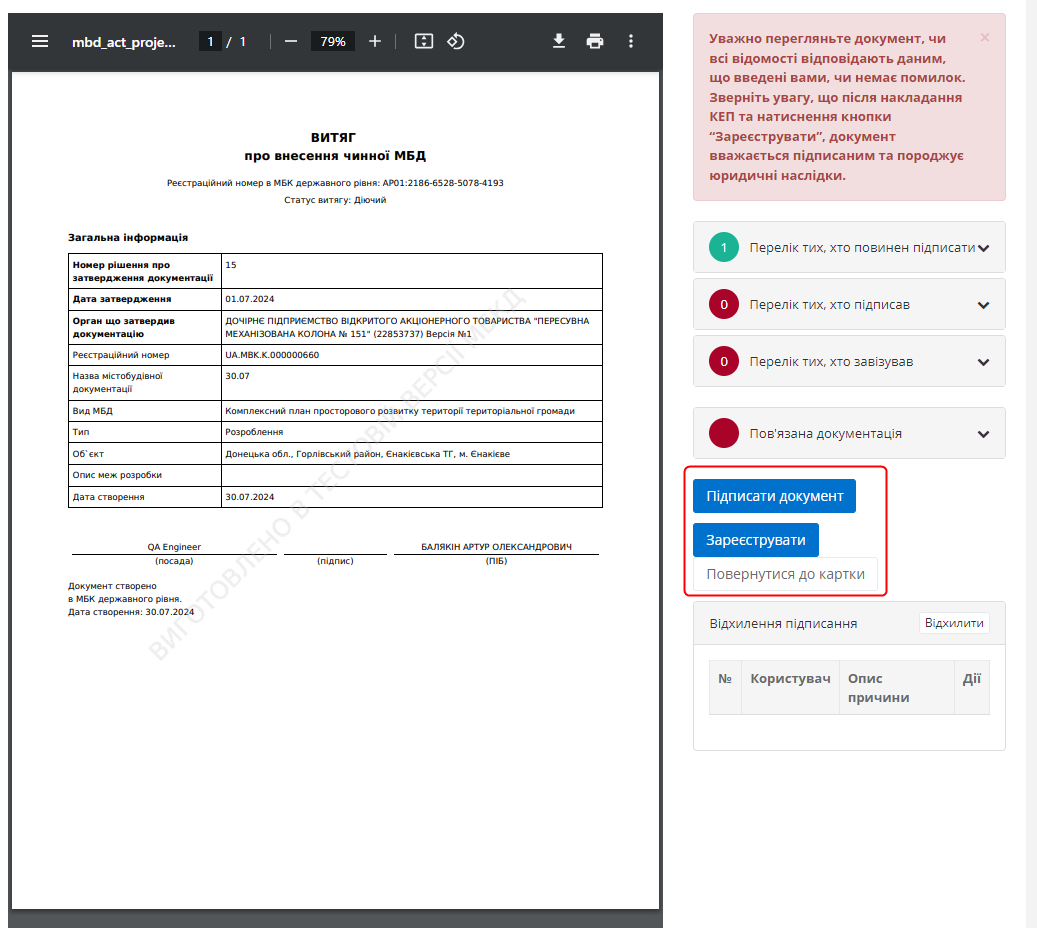Print the PDF document

click(x=595, y=41)
